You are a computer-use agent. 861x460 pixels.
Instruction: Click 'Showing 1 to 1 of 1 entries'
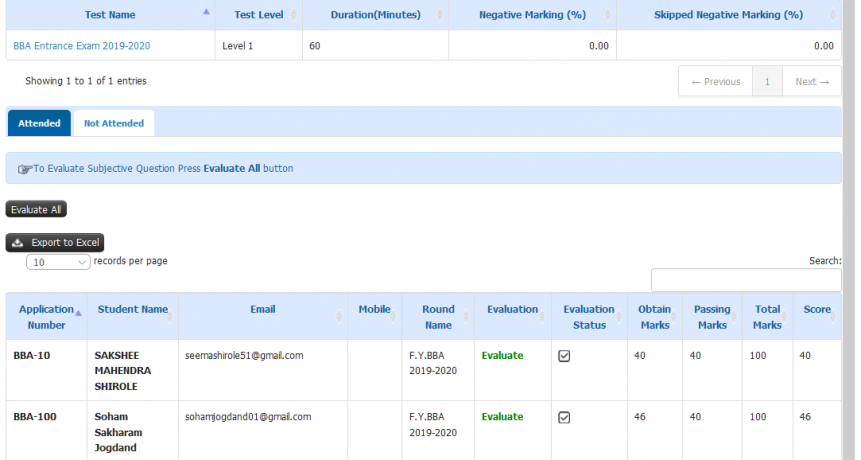[x=86, y=81]
